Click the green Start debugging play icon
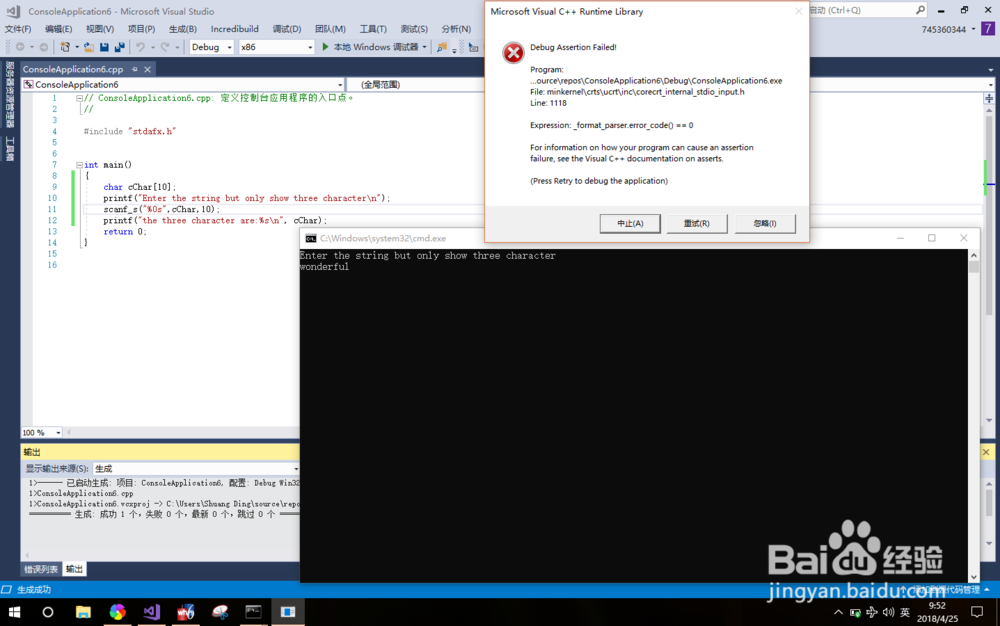The width and height of the screenshot is (1000, 626). [325, 47]
